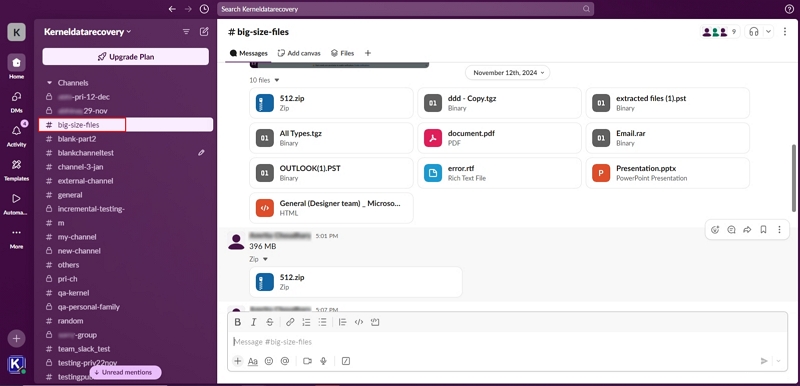800x386 pixels.
Task: Apply bold formatting in the composer
Action: click(237, 322)
